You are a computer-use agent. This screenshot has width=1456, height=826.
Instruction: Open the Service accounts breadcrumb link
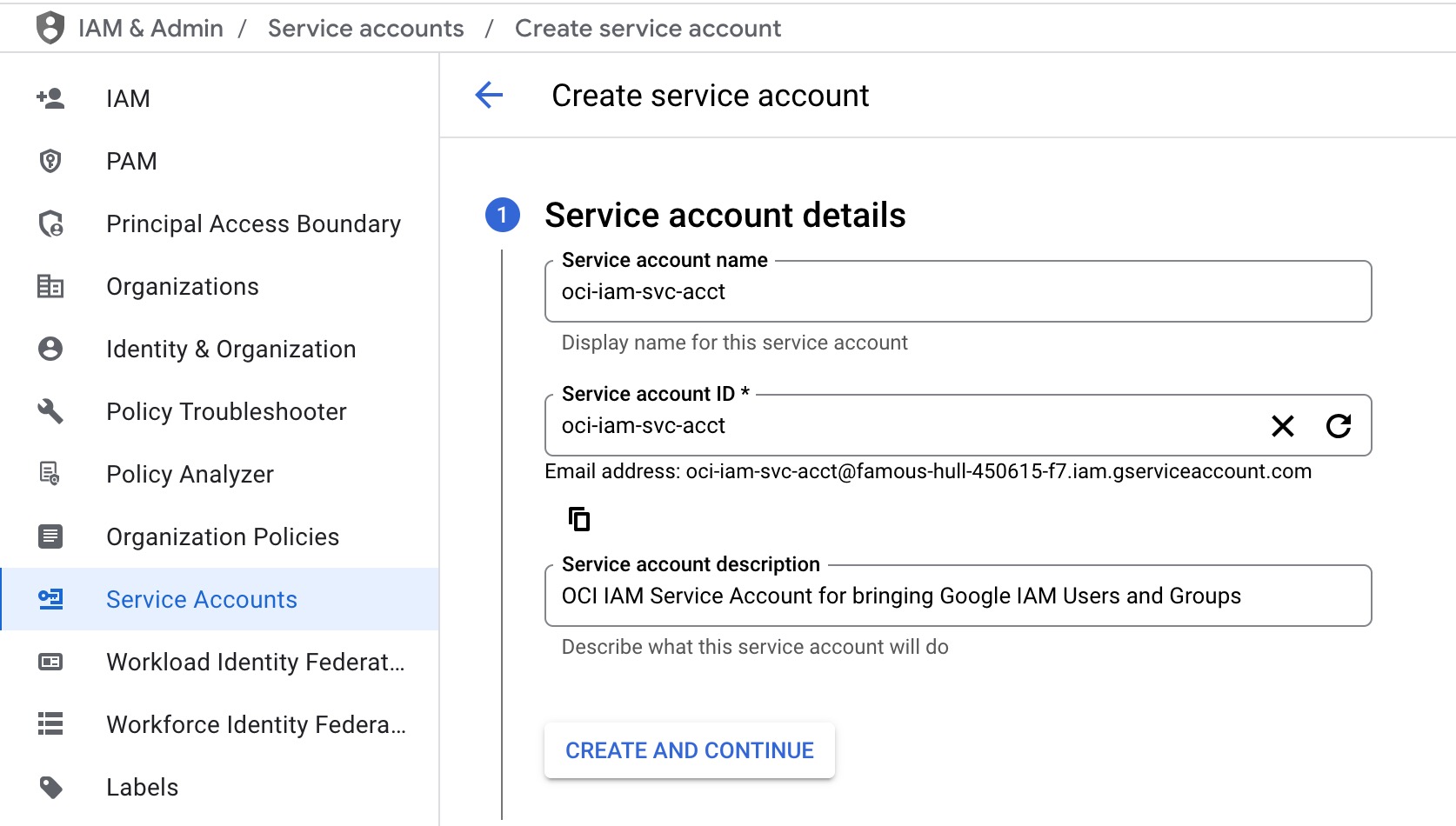point(365,27)
